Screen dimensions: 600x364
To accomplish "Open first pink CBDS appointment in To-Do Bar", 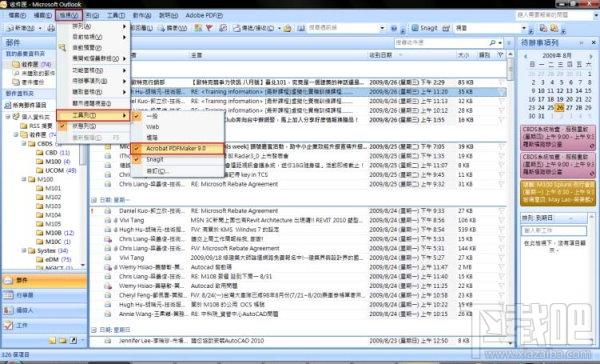I will coord(558,137).
